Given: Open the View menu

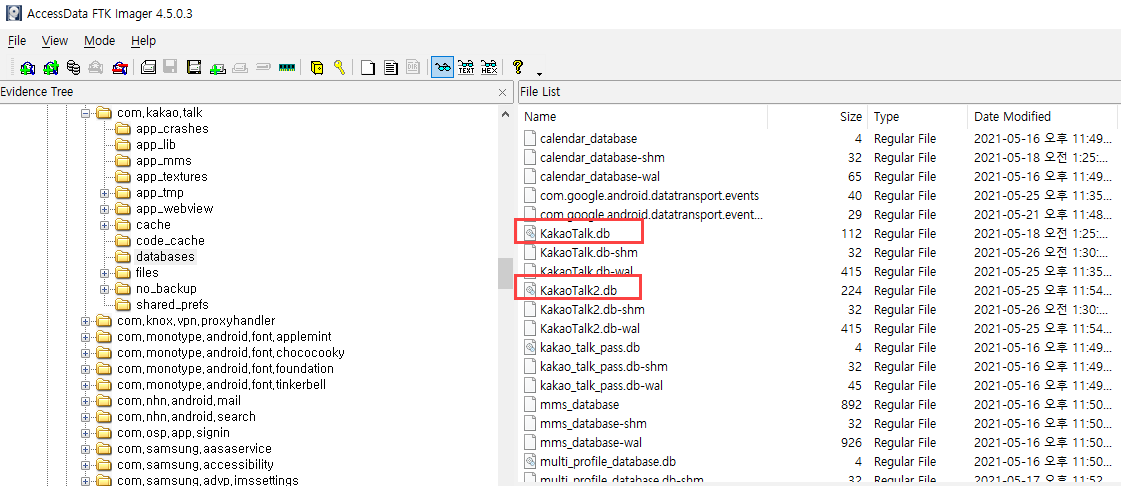Looking at the screenshot, I should [x=55, y=41].
